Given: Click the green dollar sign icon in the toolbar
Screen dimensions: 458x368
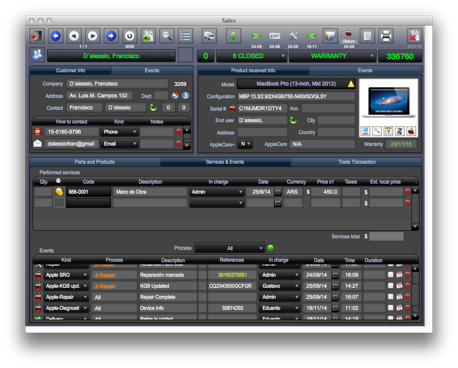Looking at the screenshot, I should 233,36.
